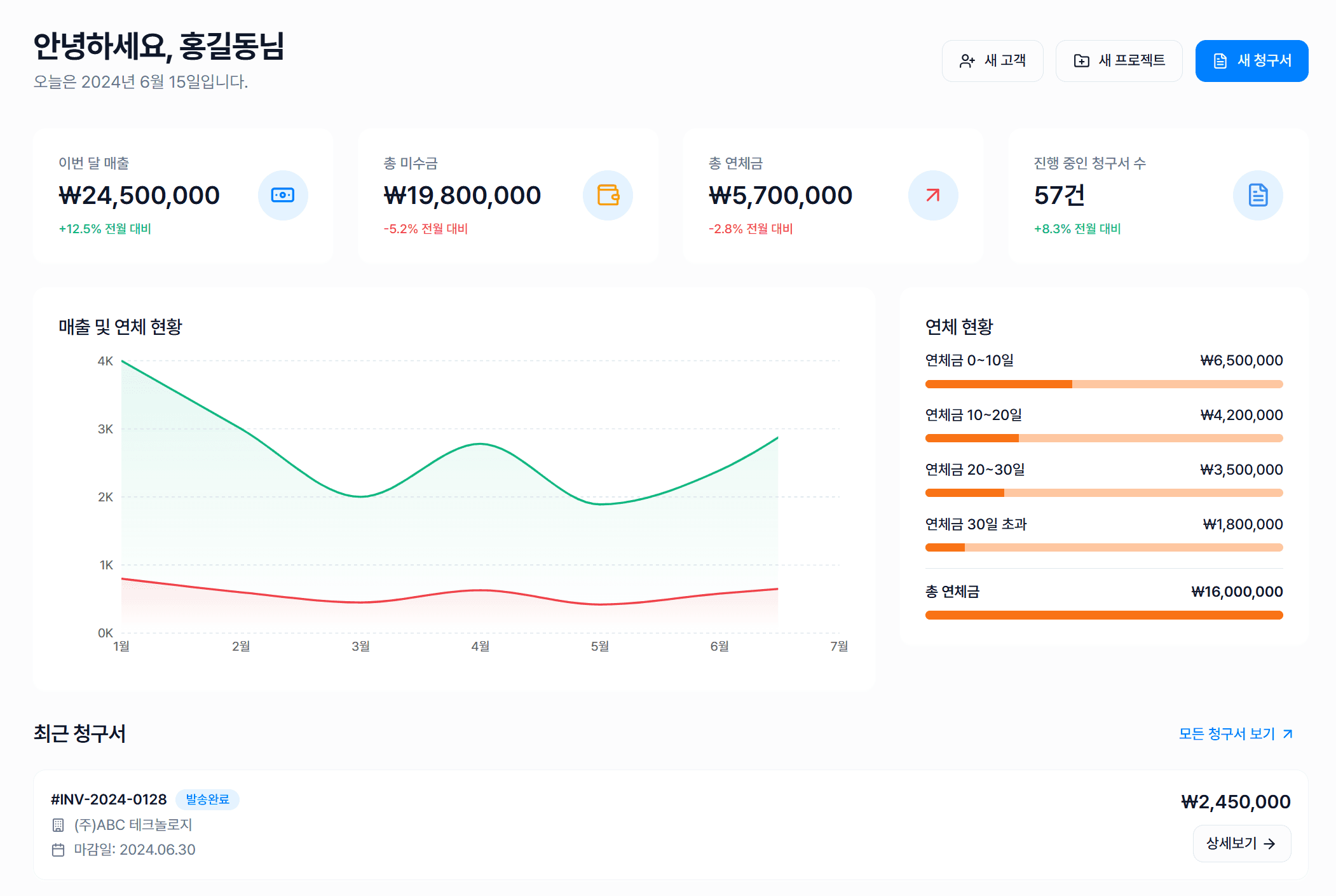The height and width of the screenshot is (896, 1336).
Task: Click the calendar icon beside 마감일
Action: pos(58,850)
